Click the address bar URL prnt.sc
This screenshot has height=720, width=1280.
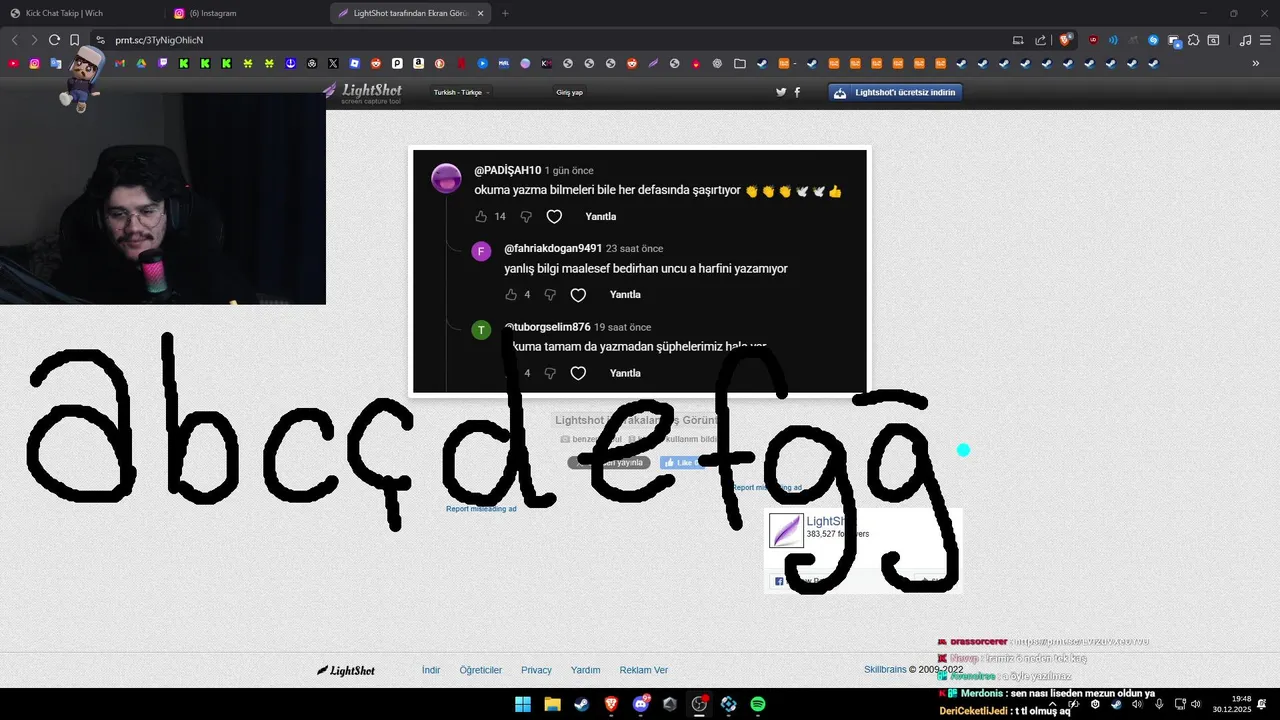pos(159,40)
